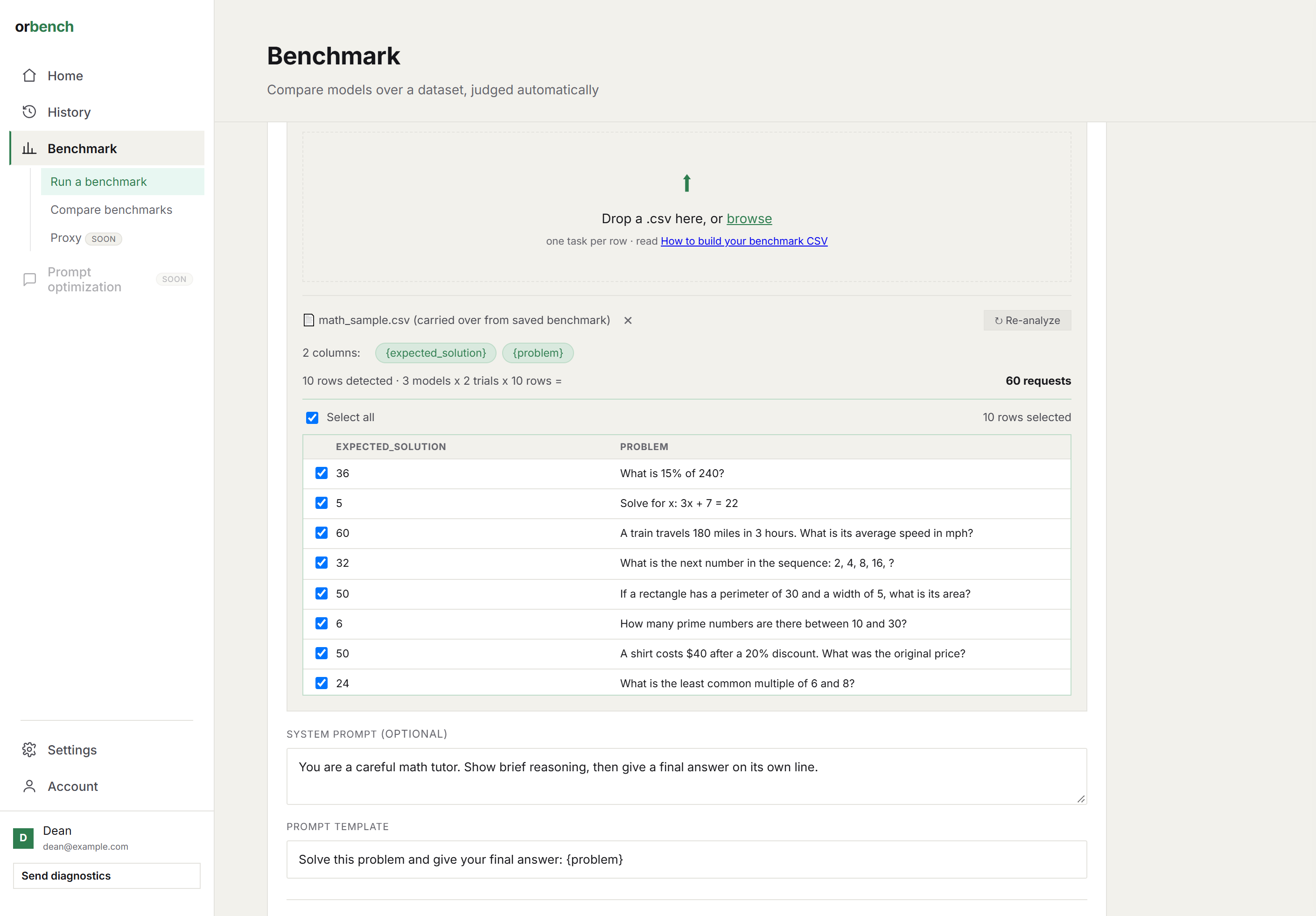Viewport: 1316px width, 916px height.
Task: Click the PROBLEM column header
Action: (x=644, y=447)
